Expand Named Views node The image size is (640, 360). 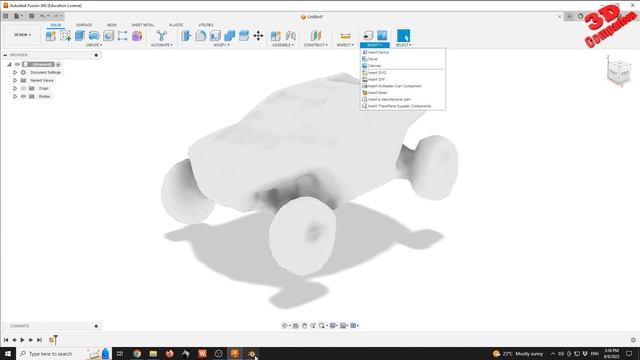pyautogui.click(x=15, y=80)
